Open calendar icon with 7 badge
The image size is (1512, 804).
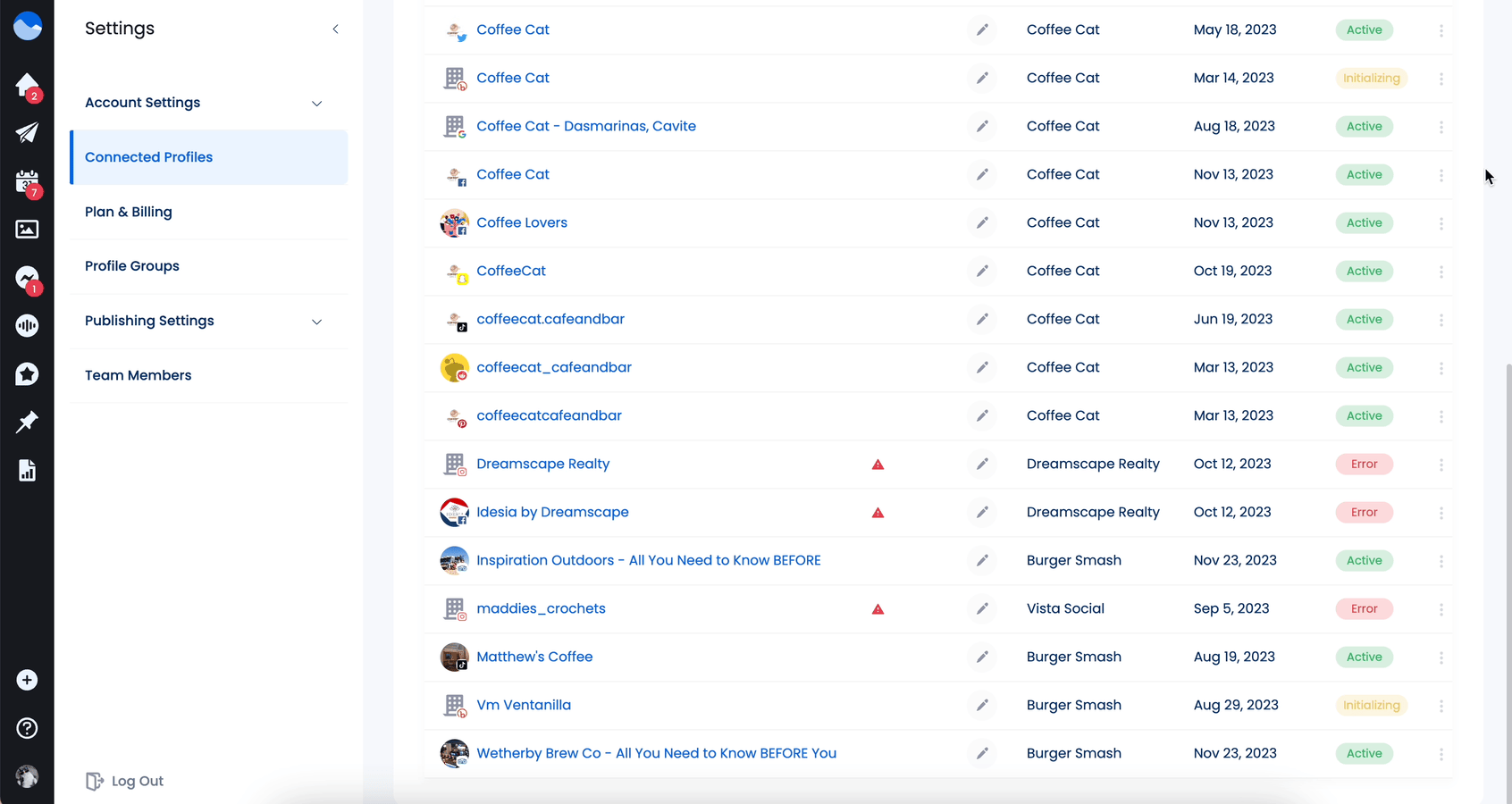click(28, 182)
